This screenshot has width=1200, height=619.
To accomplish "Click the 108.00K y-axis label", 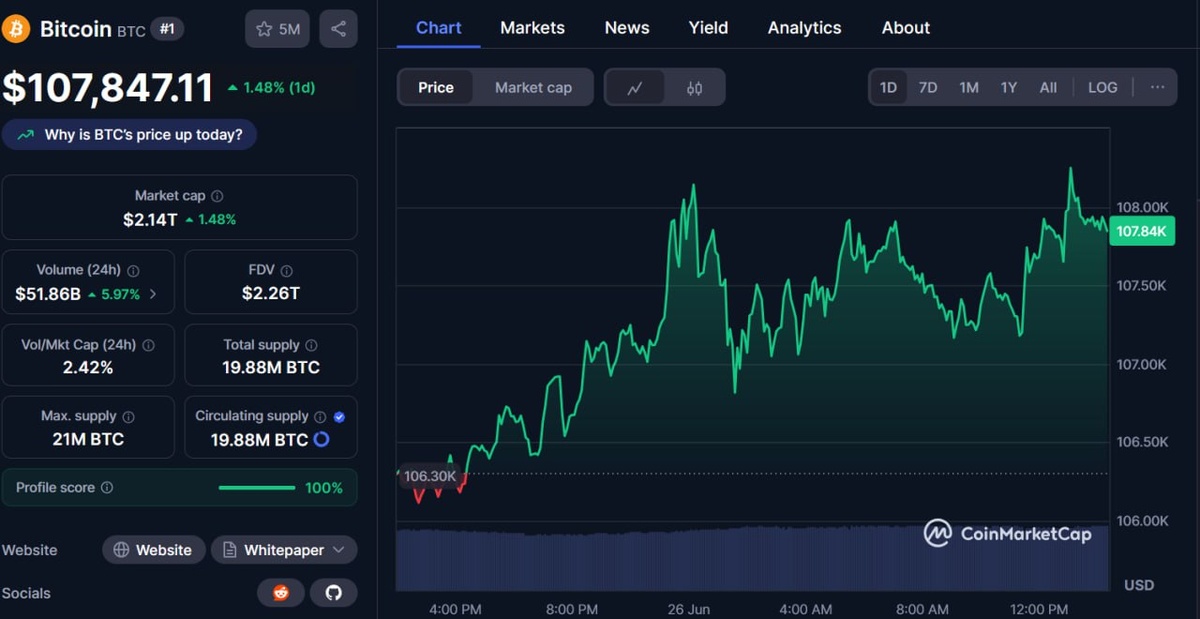I will click(x=1142, y=207).
